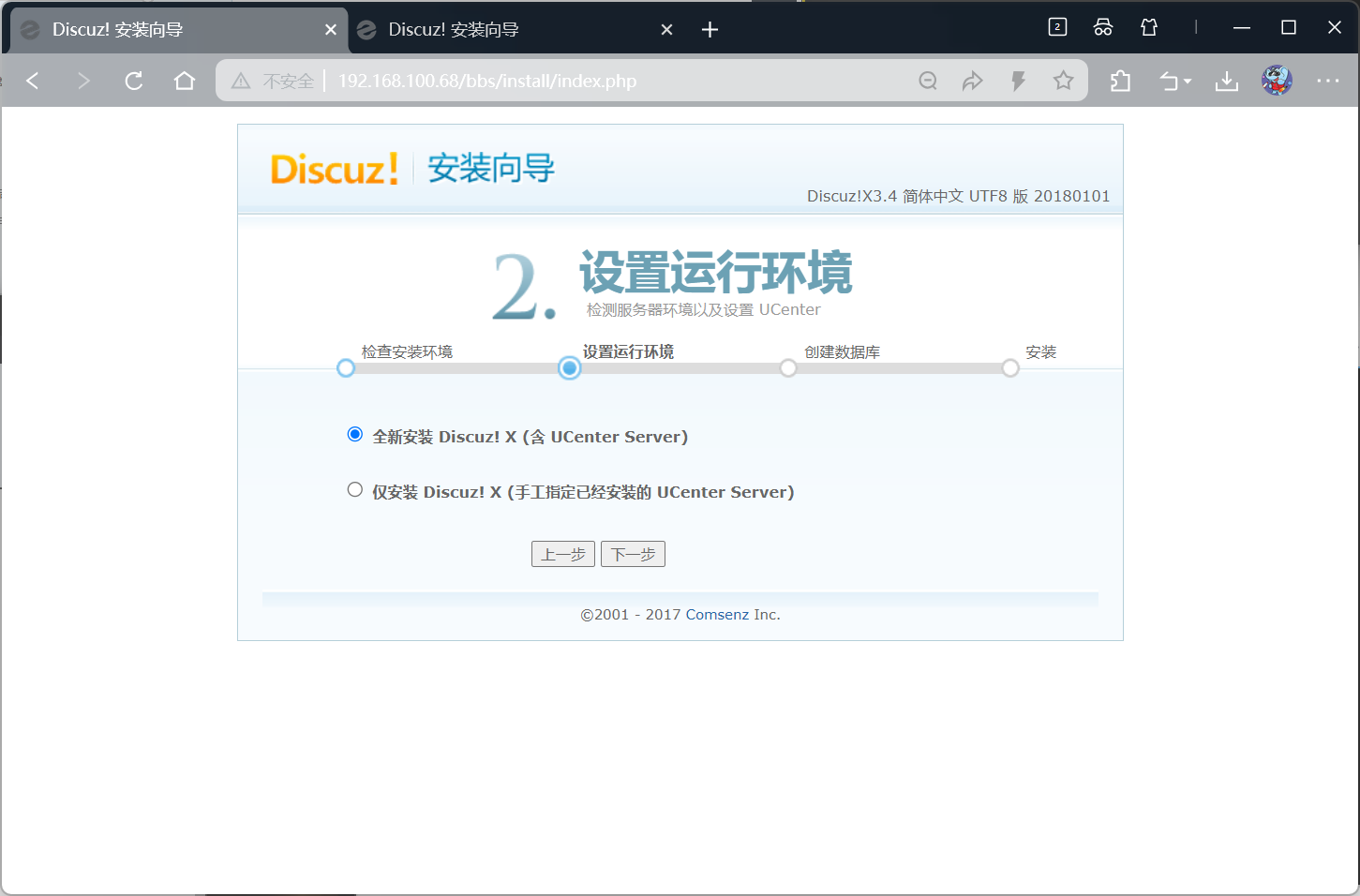The height and width of the screenshot is (896, 1360).
Task: Click the 检查安装环境 step marker
Action: coord(346,368)
